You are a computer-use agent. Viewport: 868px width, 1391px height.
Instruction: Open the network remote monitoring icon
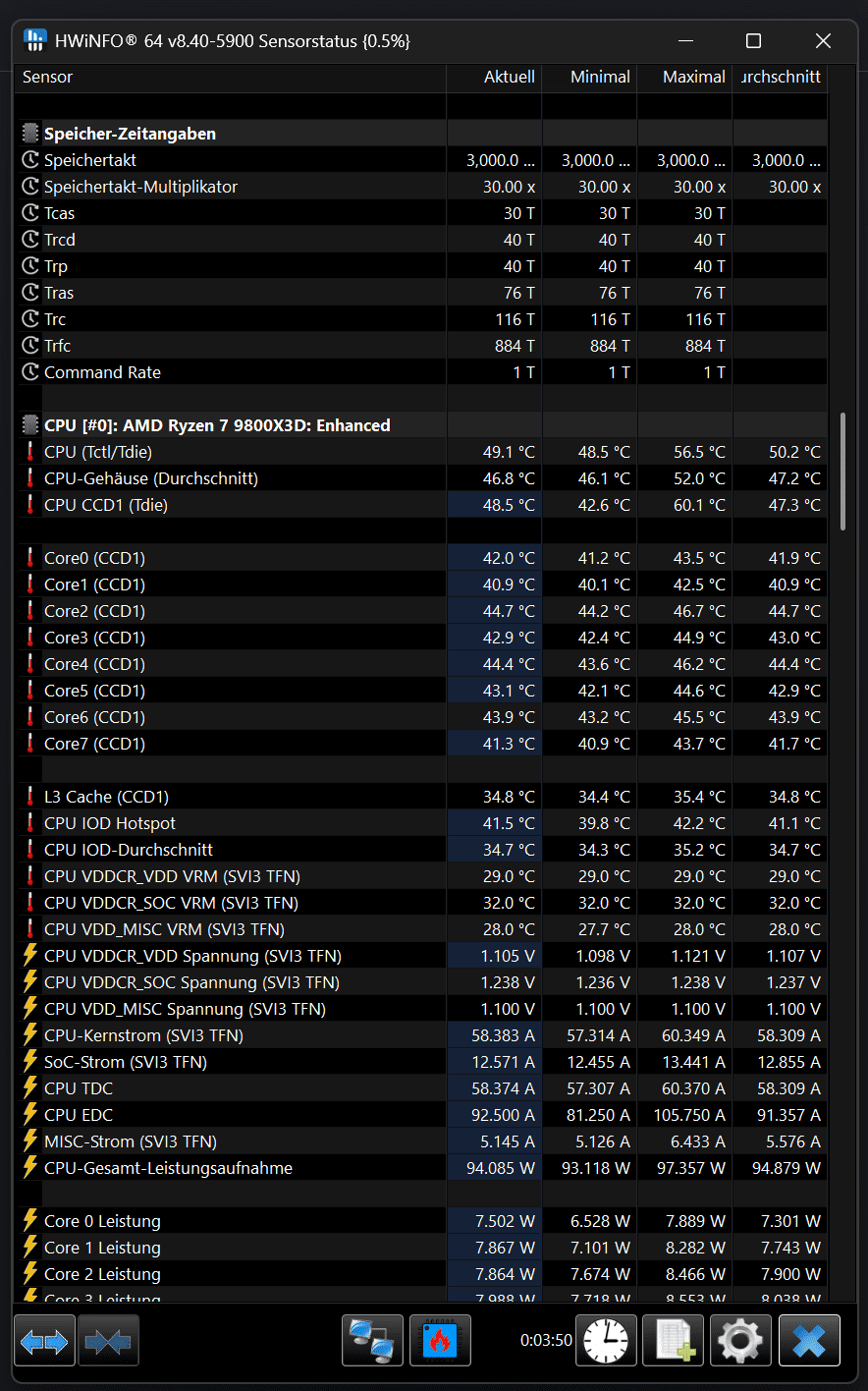[372, 1341]
